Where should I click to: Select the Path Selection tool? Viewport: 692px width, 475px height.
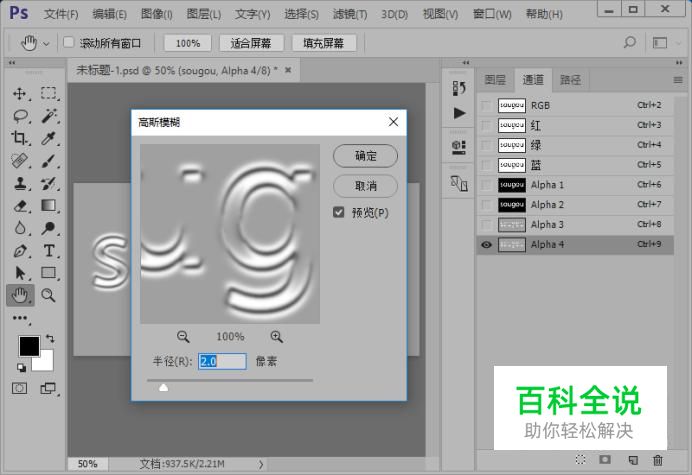click(20, 273)
